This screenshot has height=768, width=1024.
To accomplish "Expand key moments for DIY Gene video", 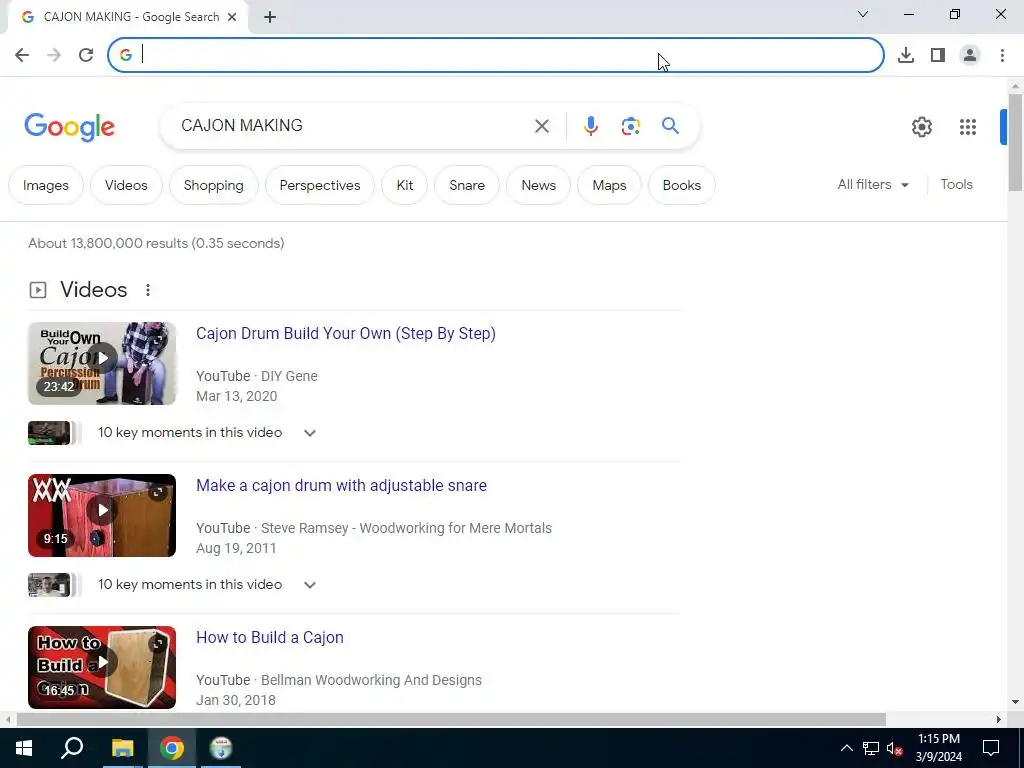I will pos(310,433).
